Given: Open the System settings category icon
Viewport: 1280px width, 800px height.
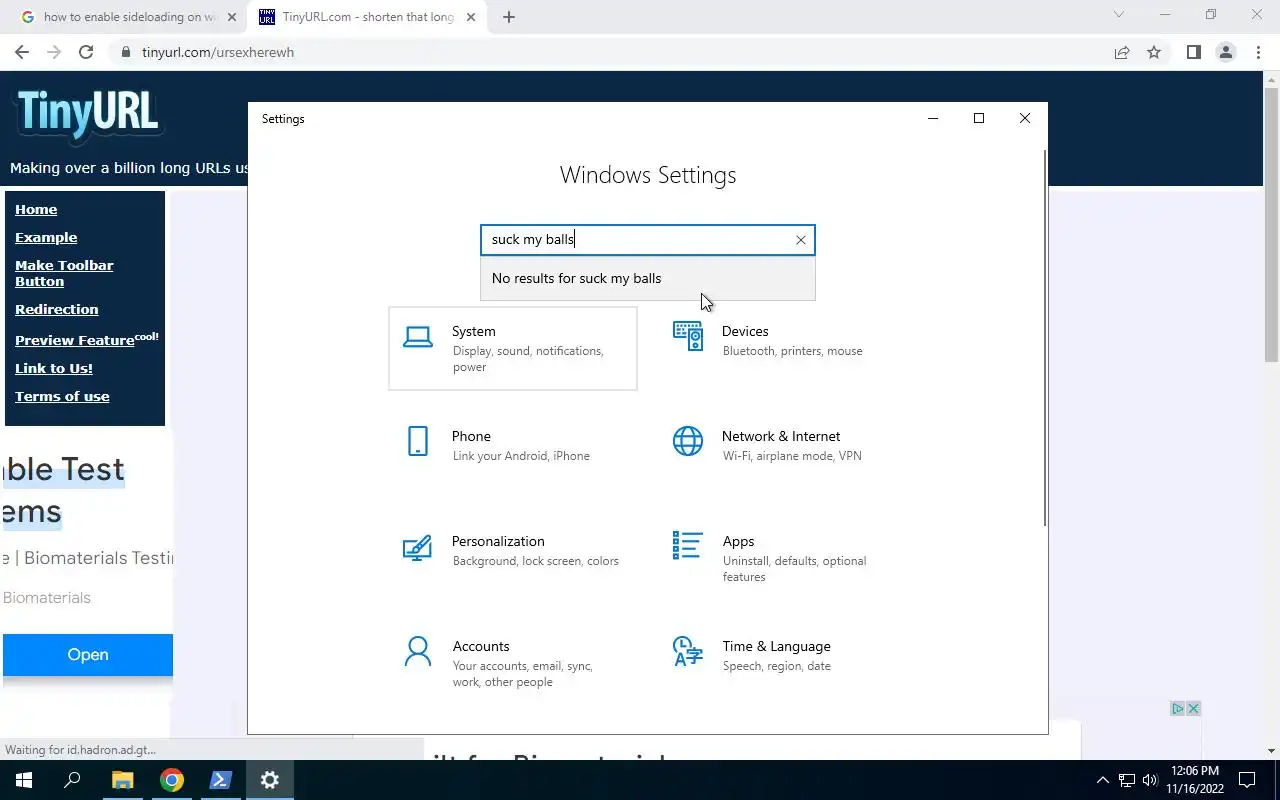Looking at the screenshot, I should coord(418,337).
